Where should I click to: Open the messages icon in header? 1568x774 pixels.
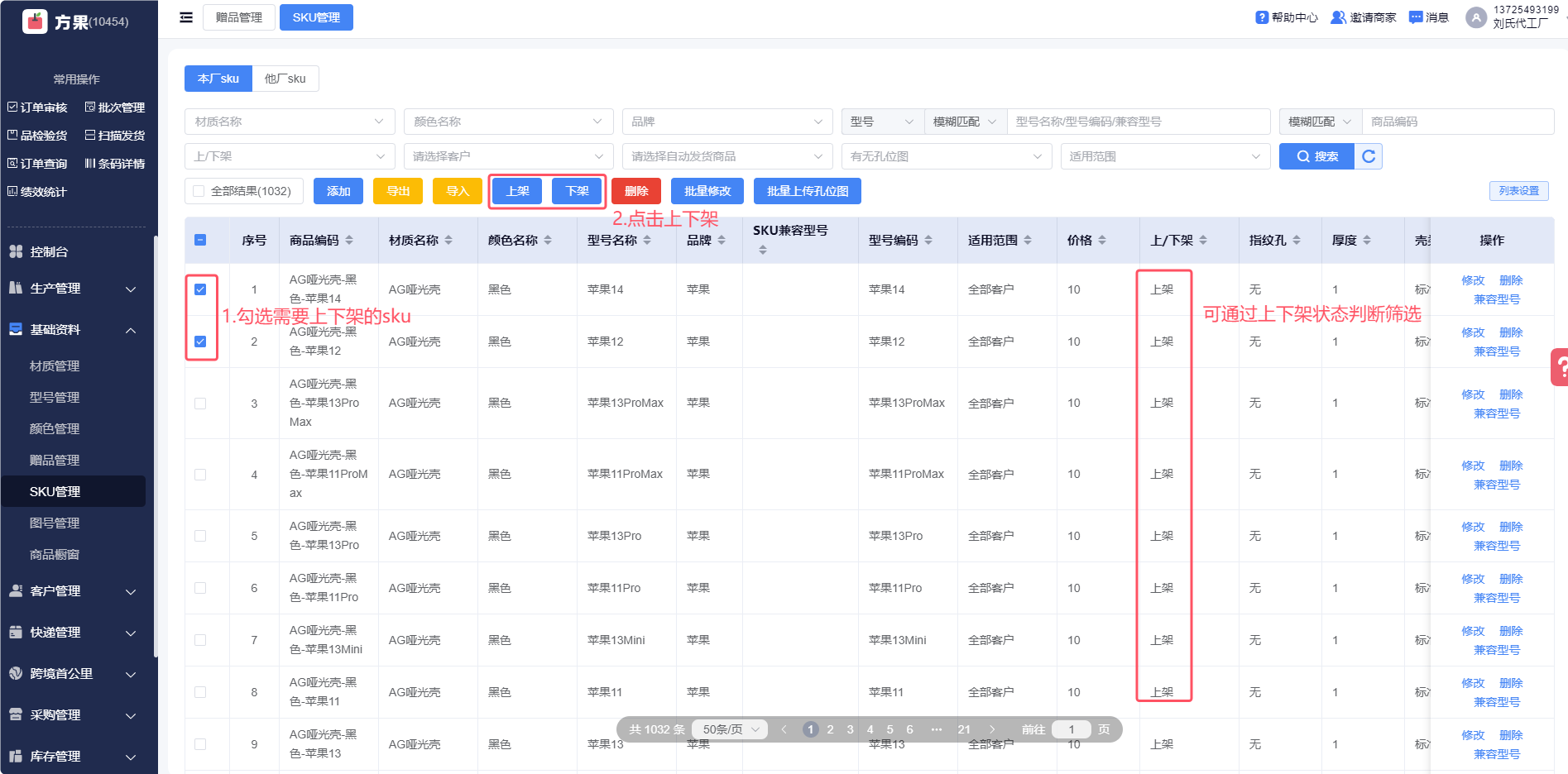[x=1416, y=17]
